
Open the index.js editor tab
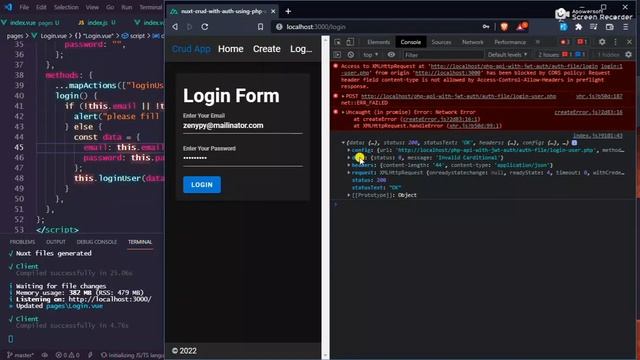click(97, 22)
